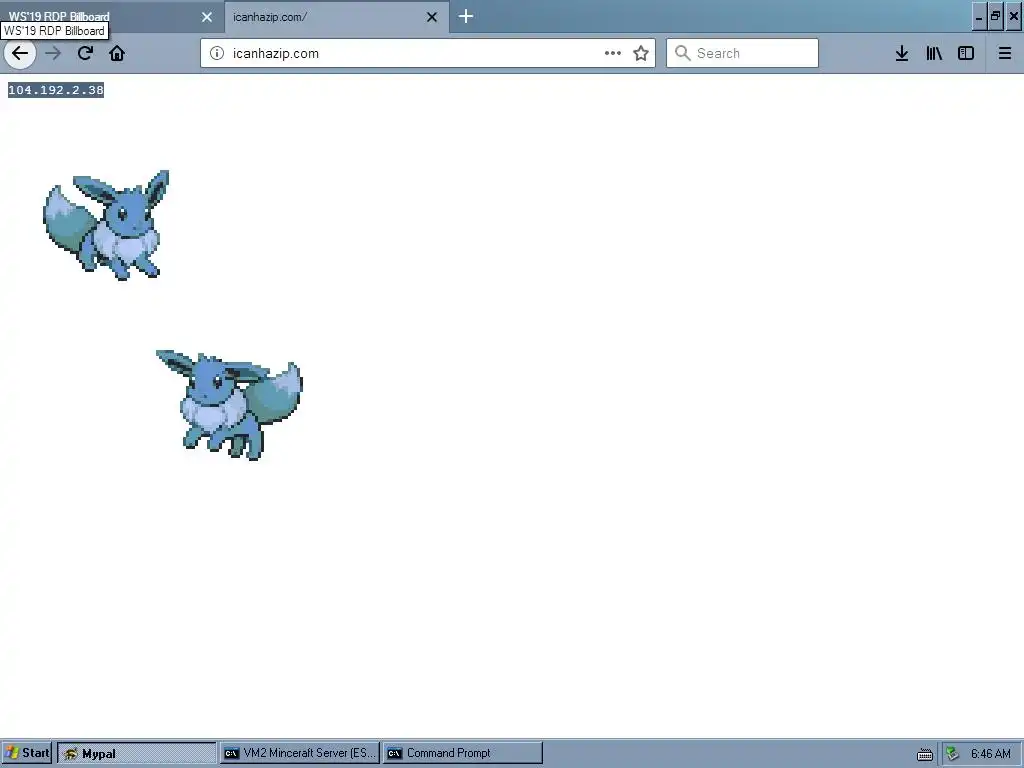Click the 6:46 AM system clock
This screenshot has height=768, width=1024.
tap(991, 754)
